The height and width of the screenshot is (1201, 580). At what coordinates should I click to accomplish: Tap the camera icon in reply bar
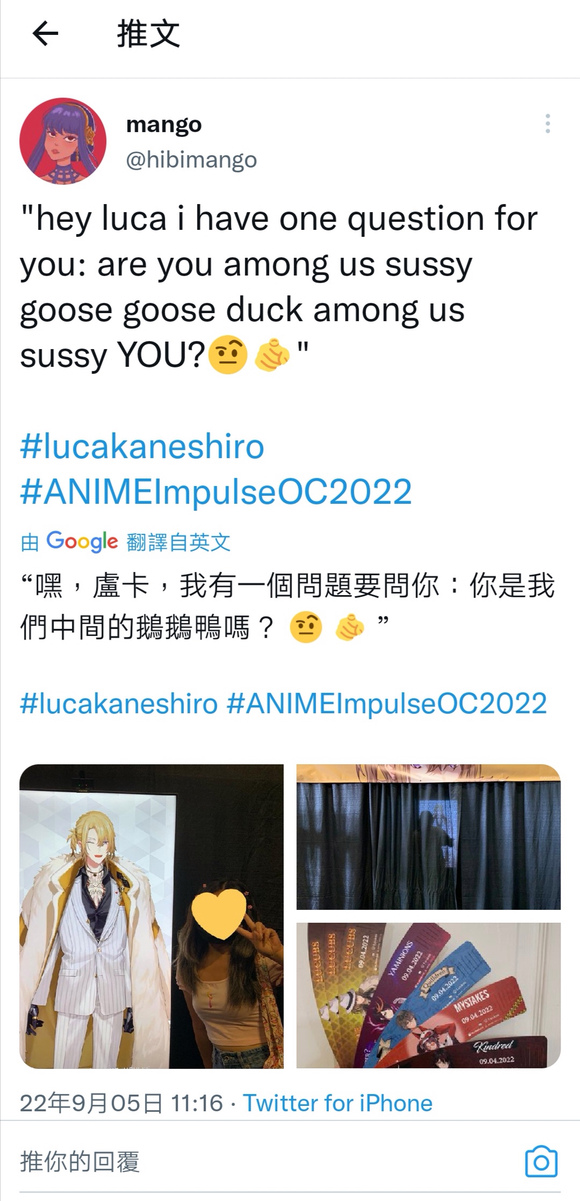(541, 1161)
